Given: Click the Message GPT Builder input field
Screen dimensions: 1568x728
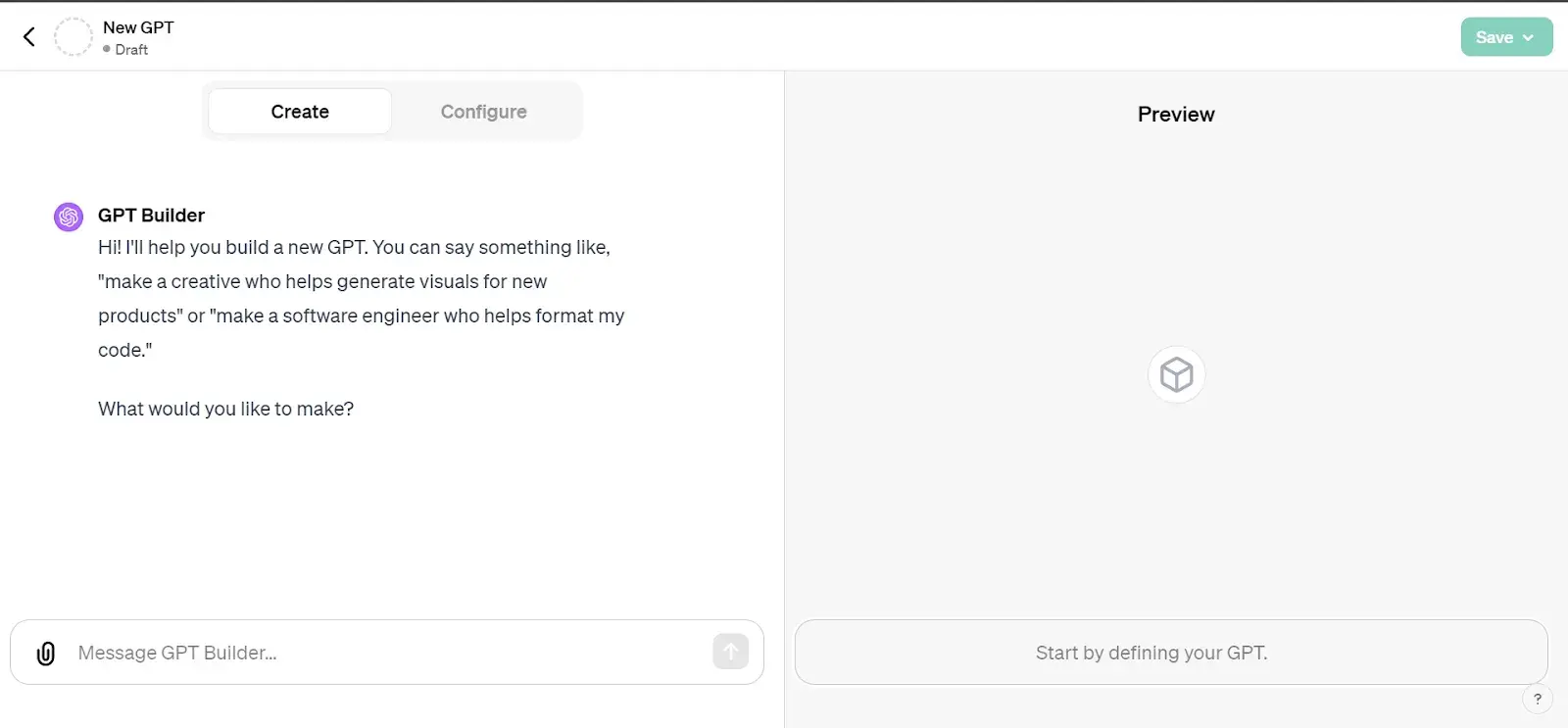Looking at the screenshot, I should tap(294, 652).
